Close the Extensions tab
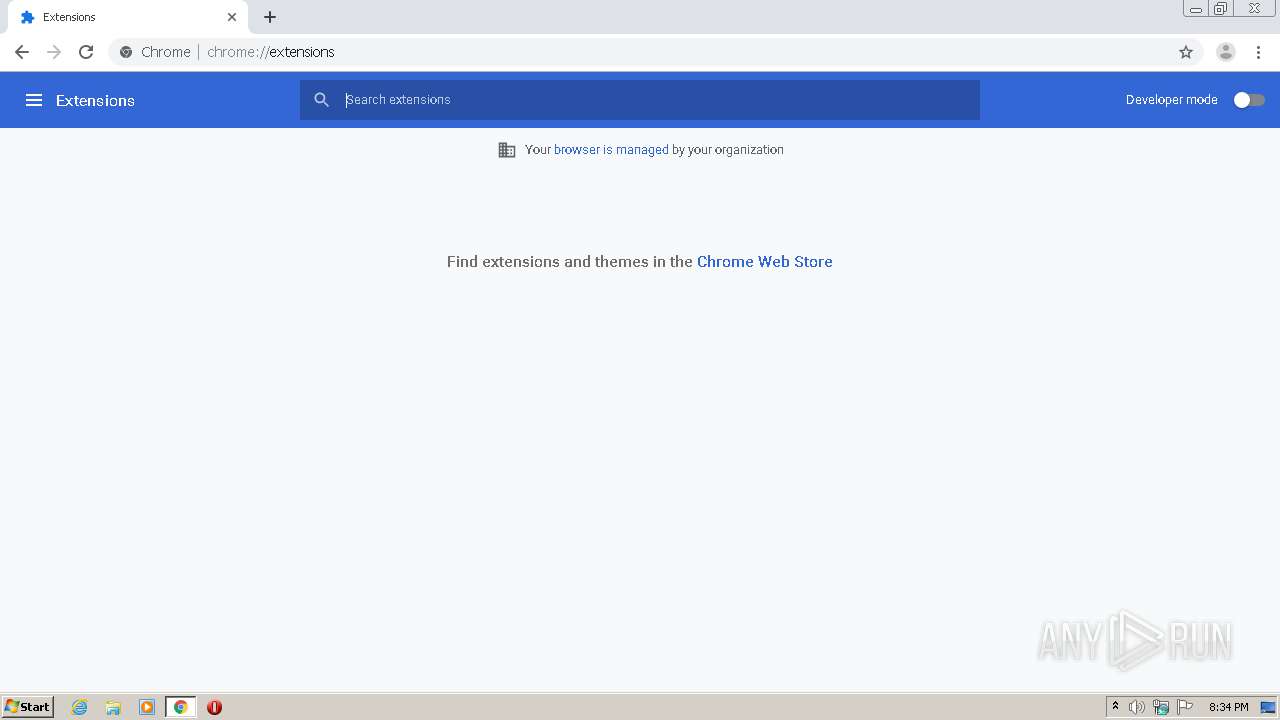Screen dimensions: 1280x720 (232, 17)
